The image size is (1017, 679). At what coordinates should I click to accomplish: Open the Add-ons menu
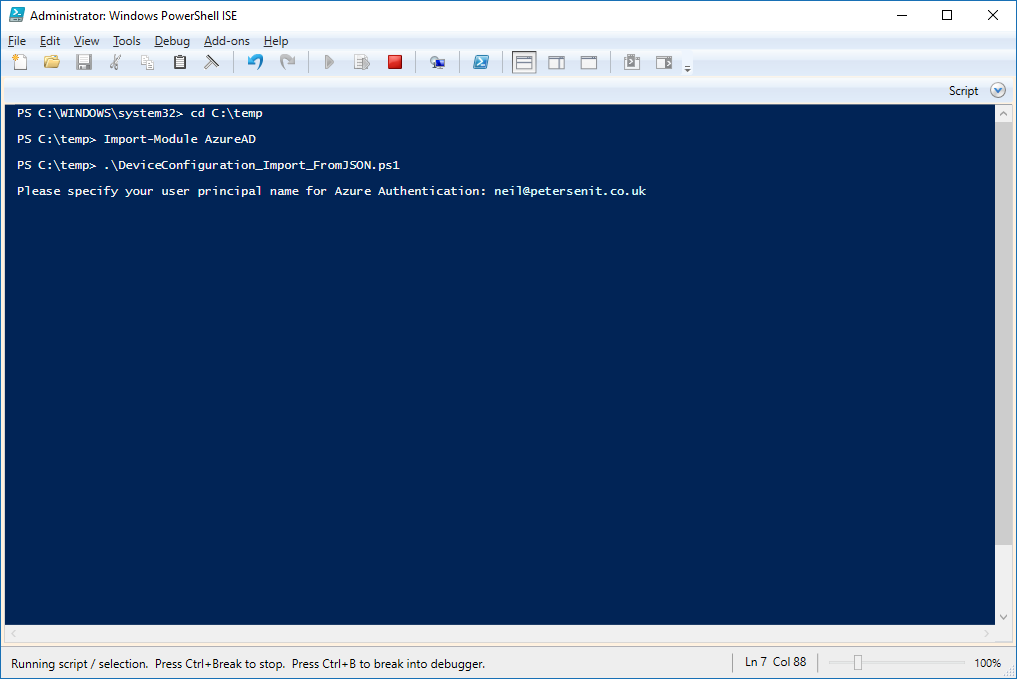coord(226,41)
